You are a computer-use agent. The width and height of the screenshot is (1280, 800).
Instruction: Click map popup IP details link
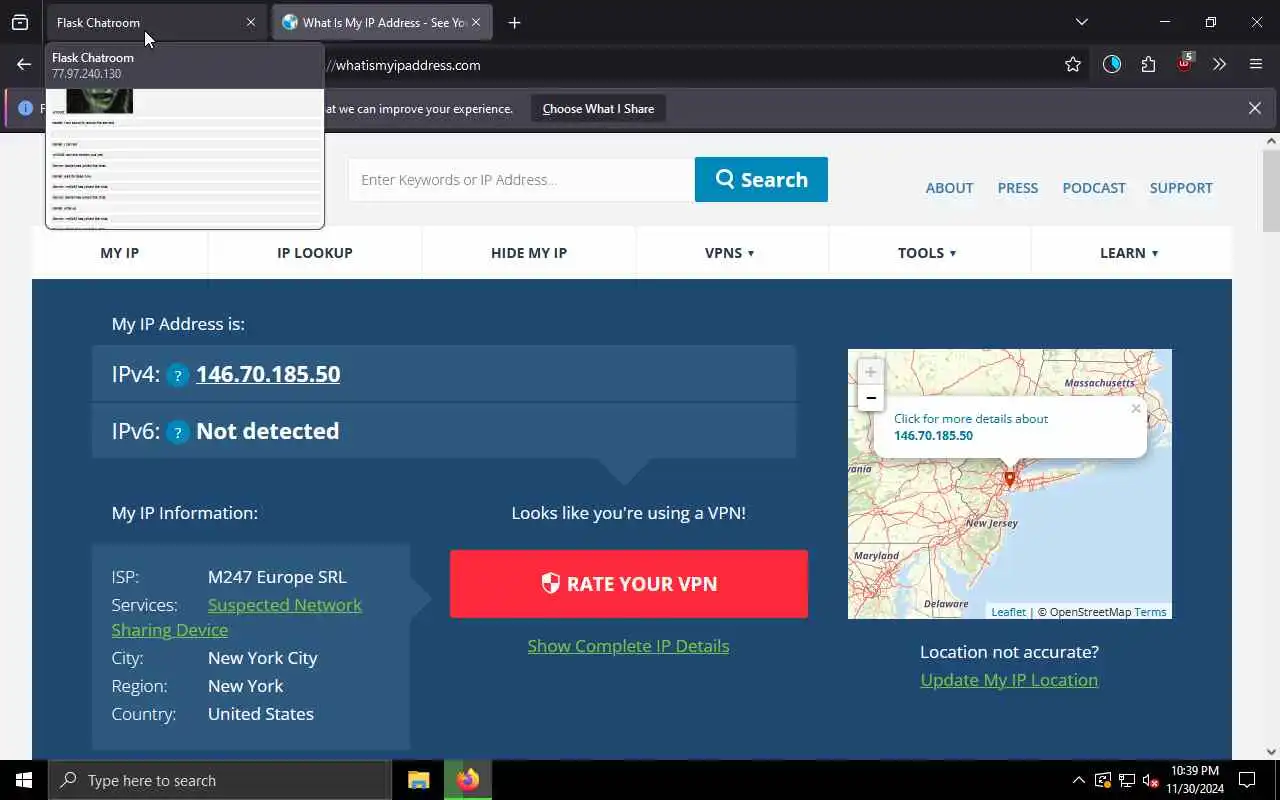click(970, 427)
